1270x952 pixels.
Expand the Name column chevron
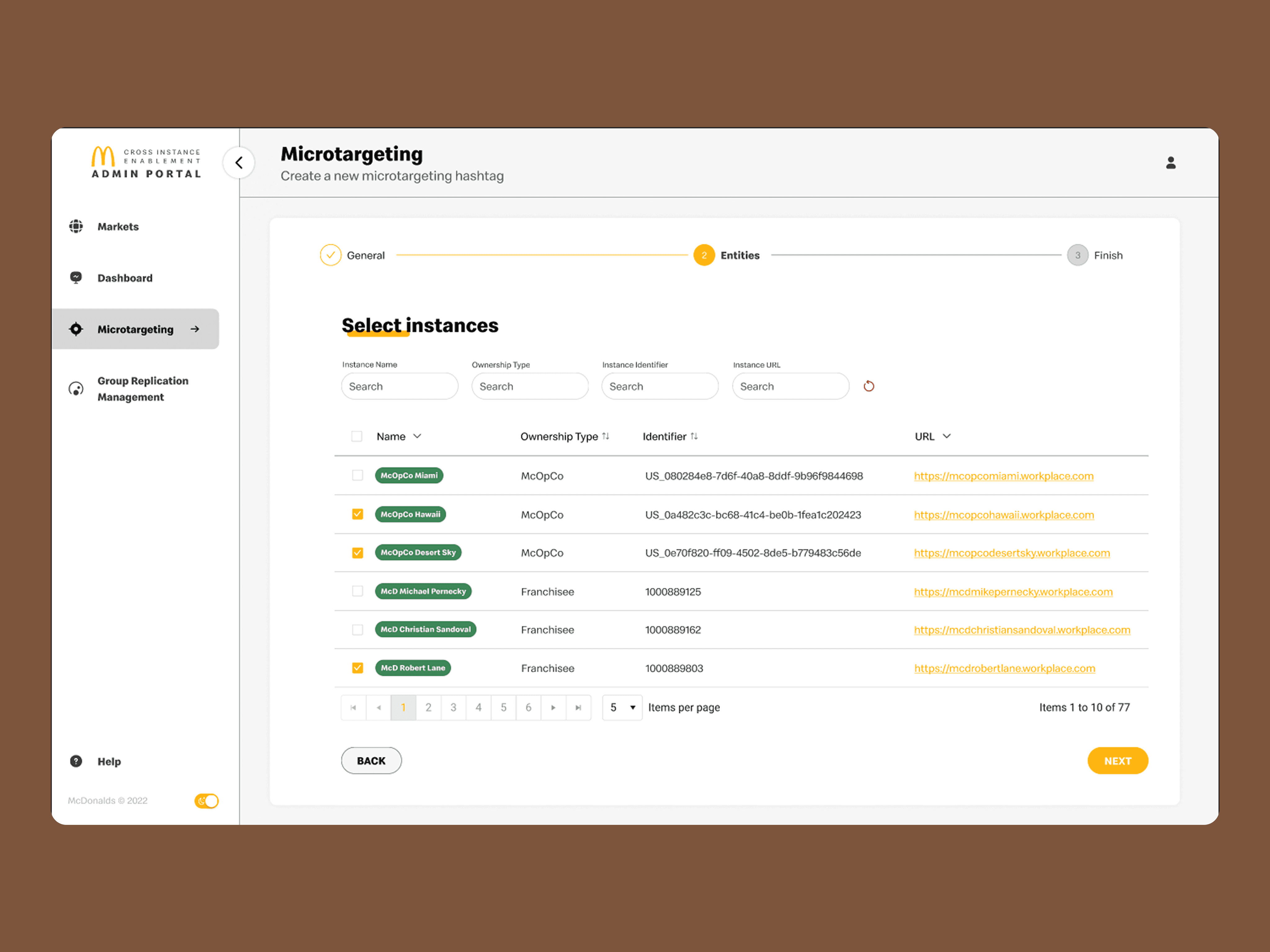click(418, 436)
